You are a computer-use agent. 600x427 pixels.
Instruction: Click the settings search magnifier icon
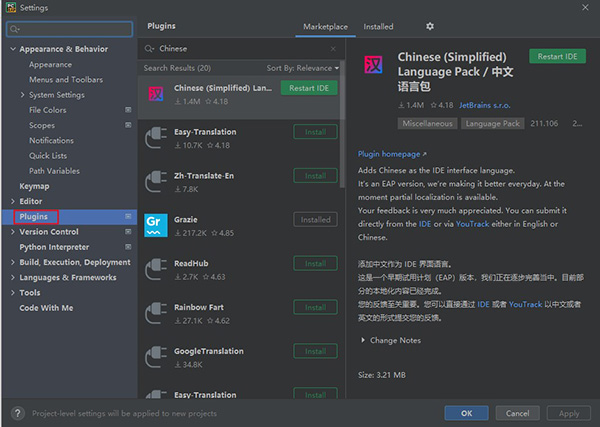tap(15, 29)
